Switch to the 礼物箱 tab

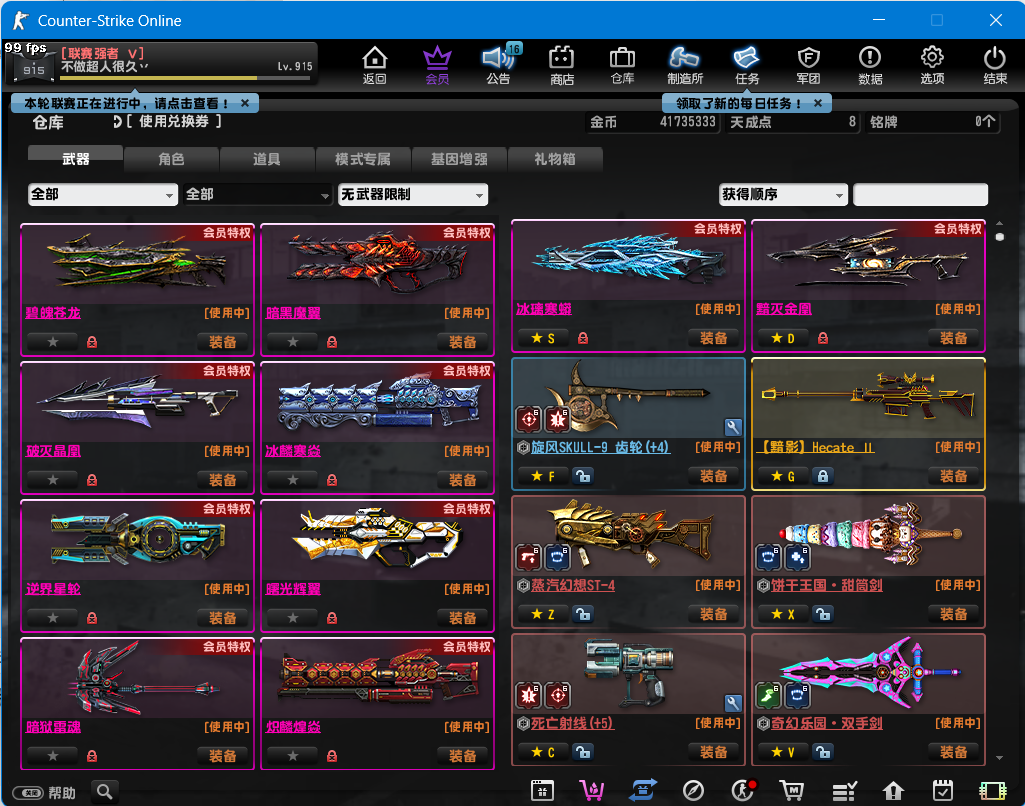point(555,159)
